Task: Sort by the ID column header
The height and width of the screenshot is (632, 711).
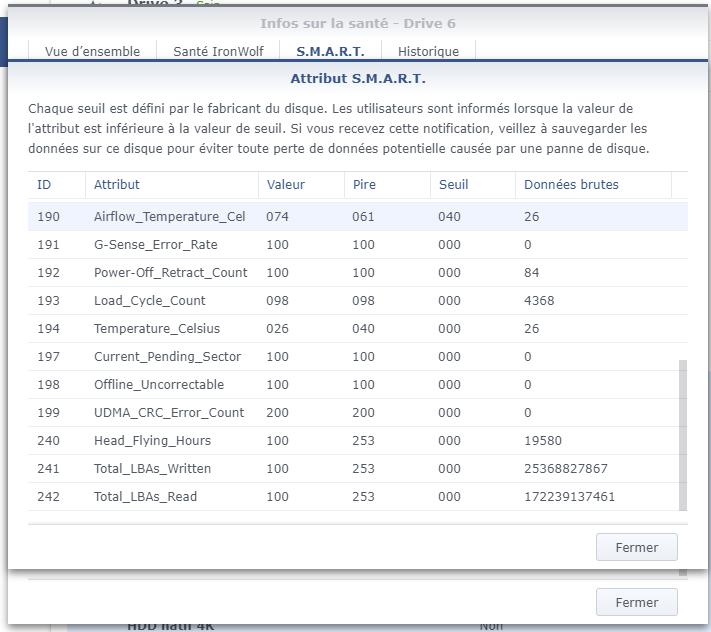Action: coord(44,185)
